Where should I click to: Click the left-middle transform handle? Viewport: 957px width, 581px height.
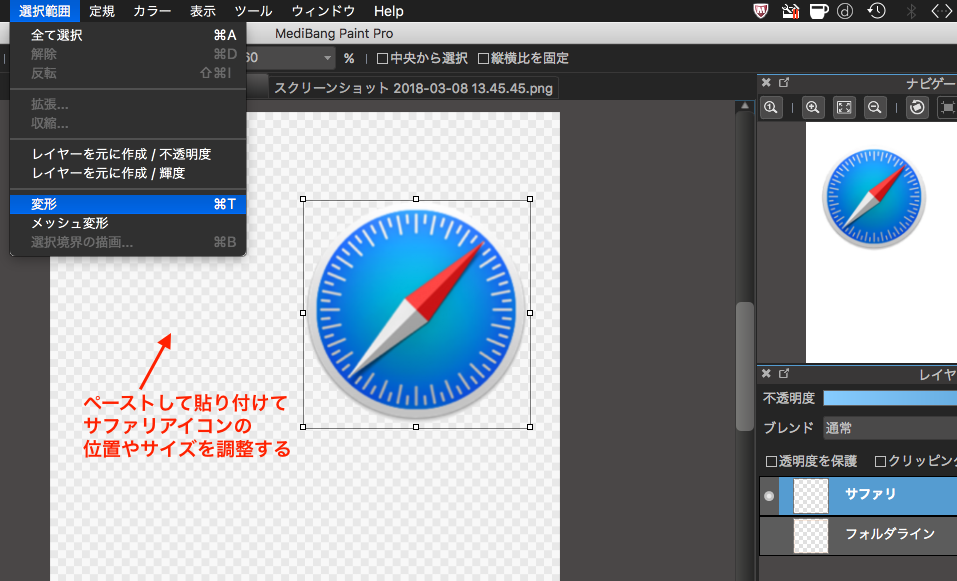303,313
